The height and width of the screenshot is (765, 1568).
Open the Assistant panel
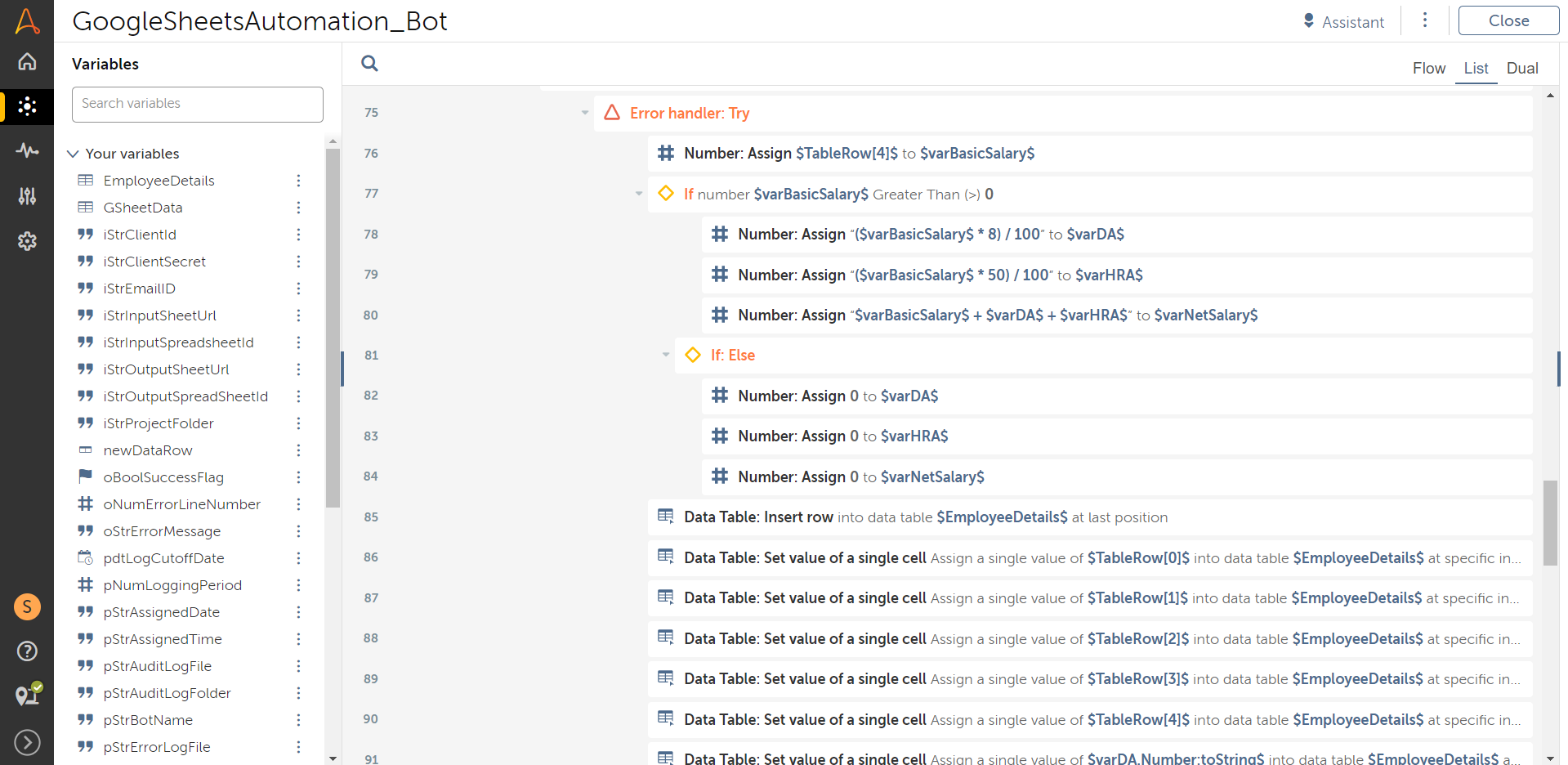[x=1344, y=22]
